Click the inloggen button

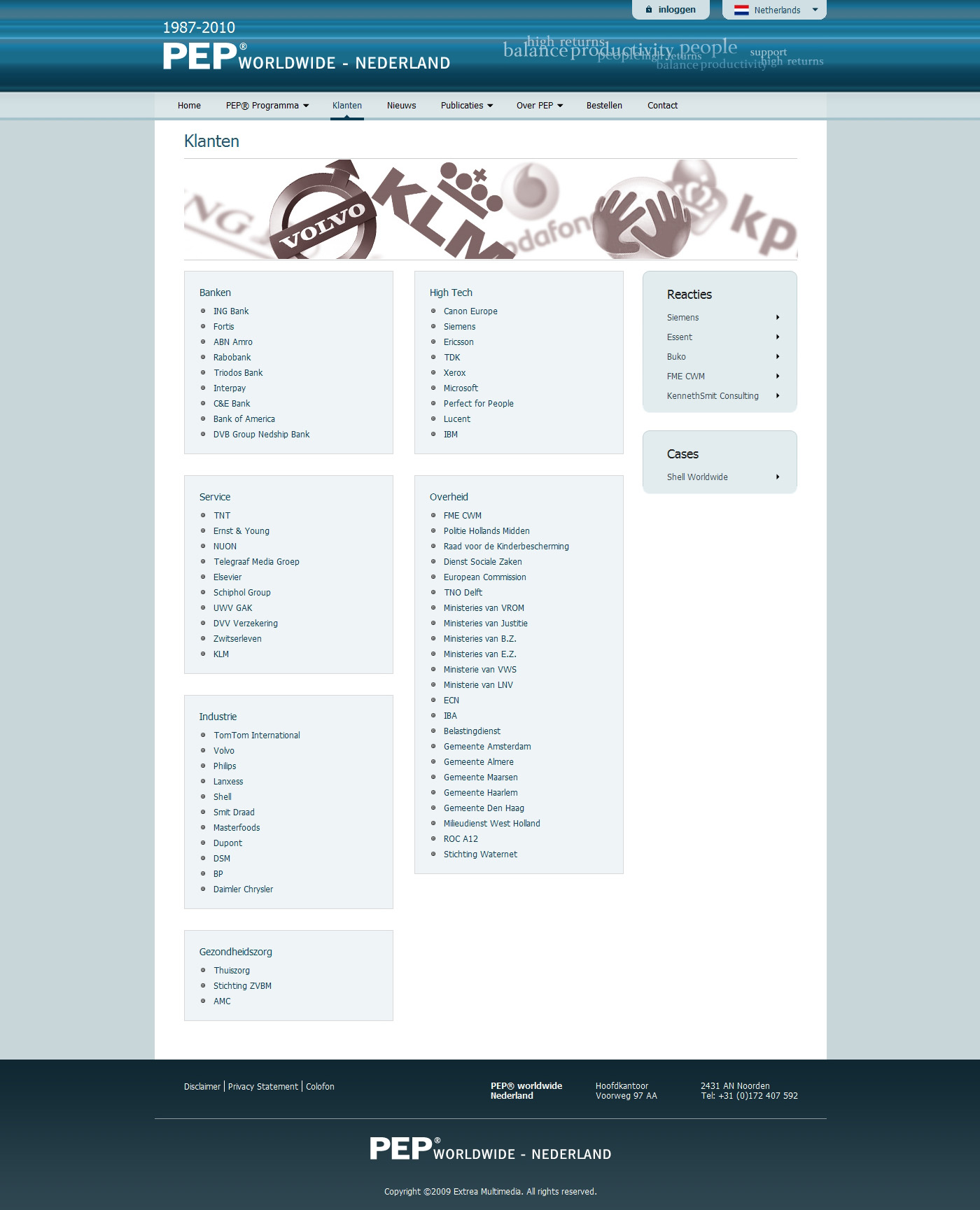click(671, 10)
